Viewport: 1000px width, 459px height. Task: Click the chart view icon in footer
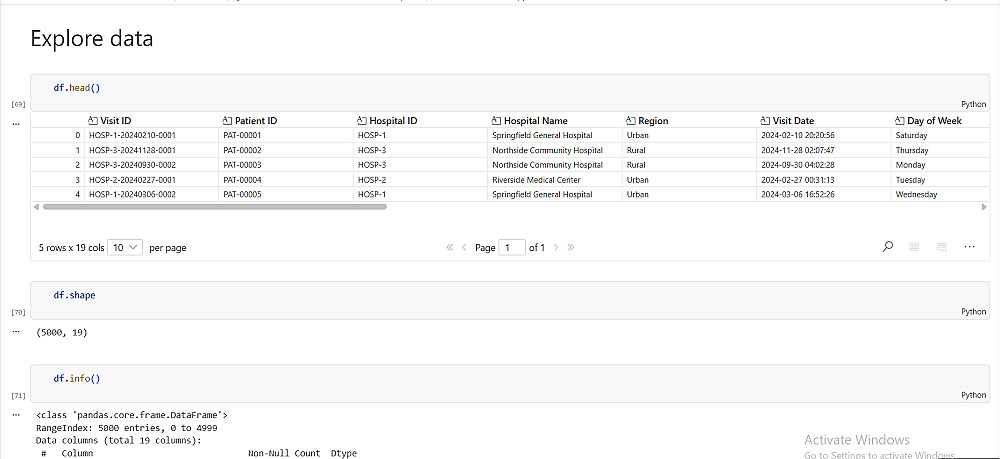pyautogui.click(x=941, y=247)
